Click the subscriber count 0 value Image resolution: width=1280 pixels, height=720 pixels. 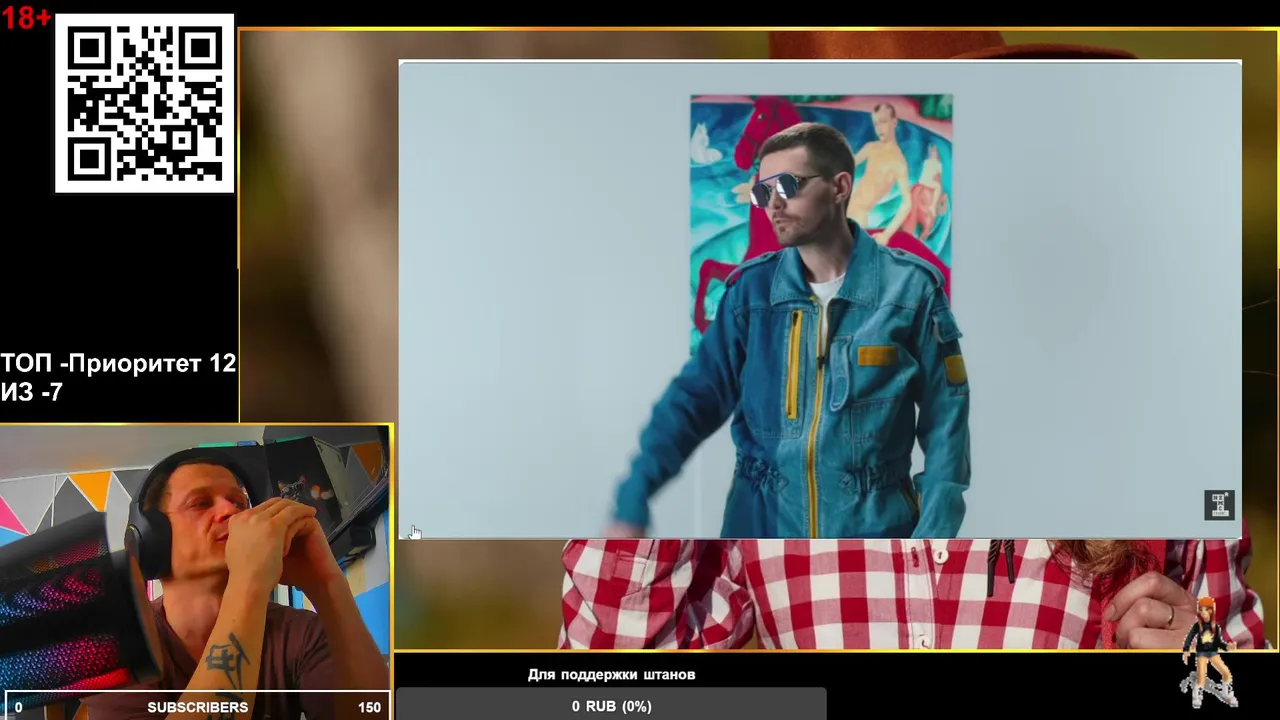[18, 707]
